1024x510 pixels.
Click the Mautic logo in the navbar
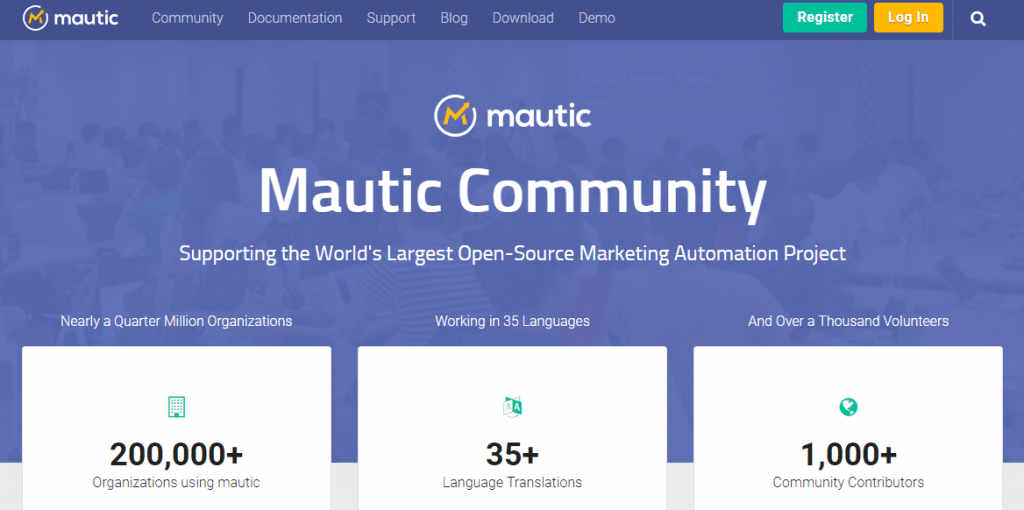point(71,18)
